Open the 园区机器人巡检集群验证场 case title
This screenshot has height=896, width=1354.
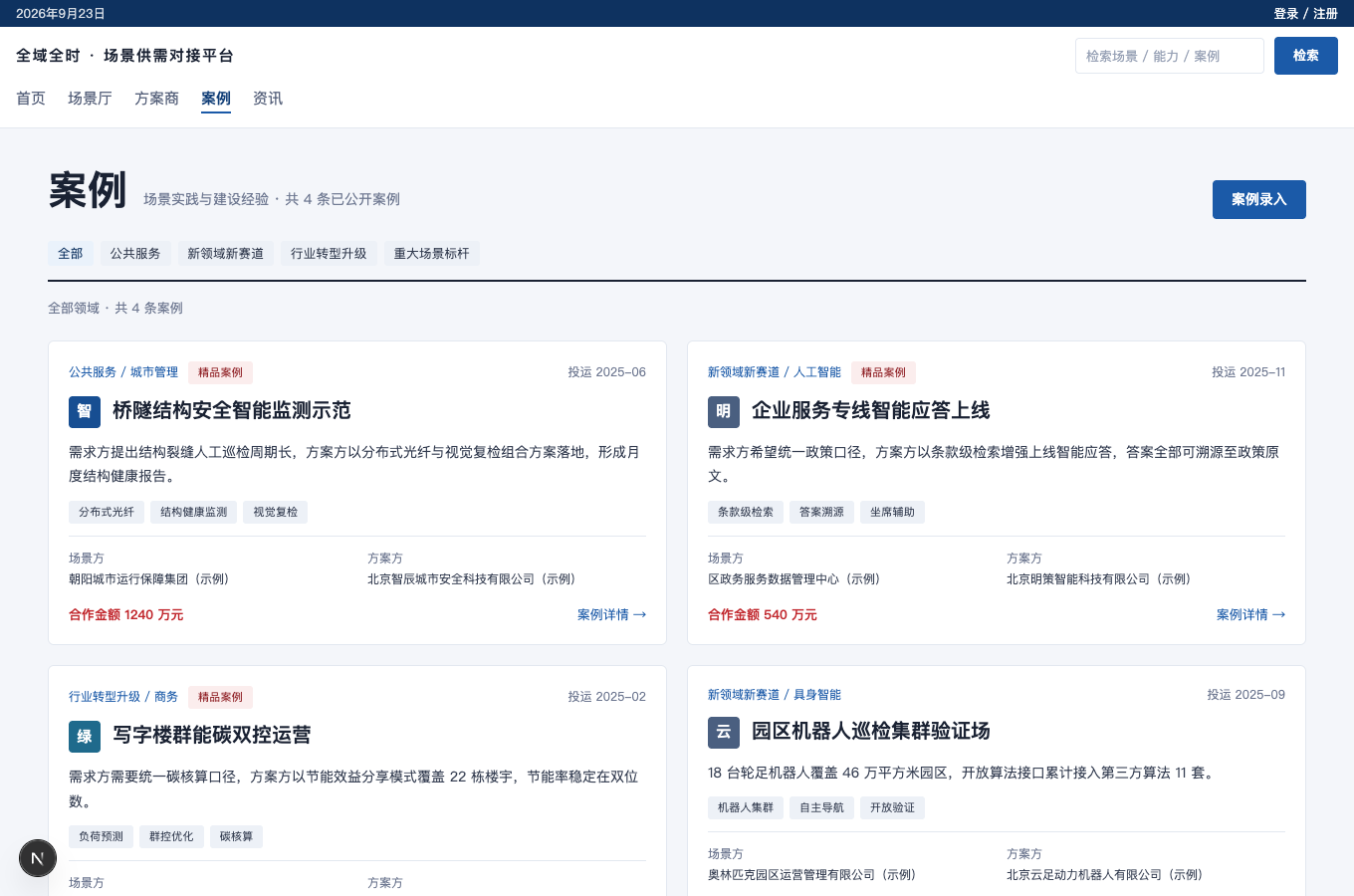(x=871, y=732)
